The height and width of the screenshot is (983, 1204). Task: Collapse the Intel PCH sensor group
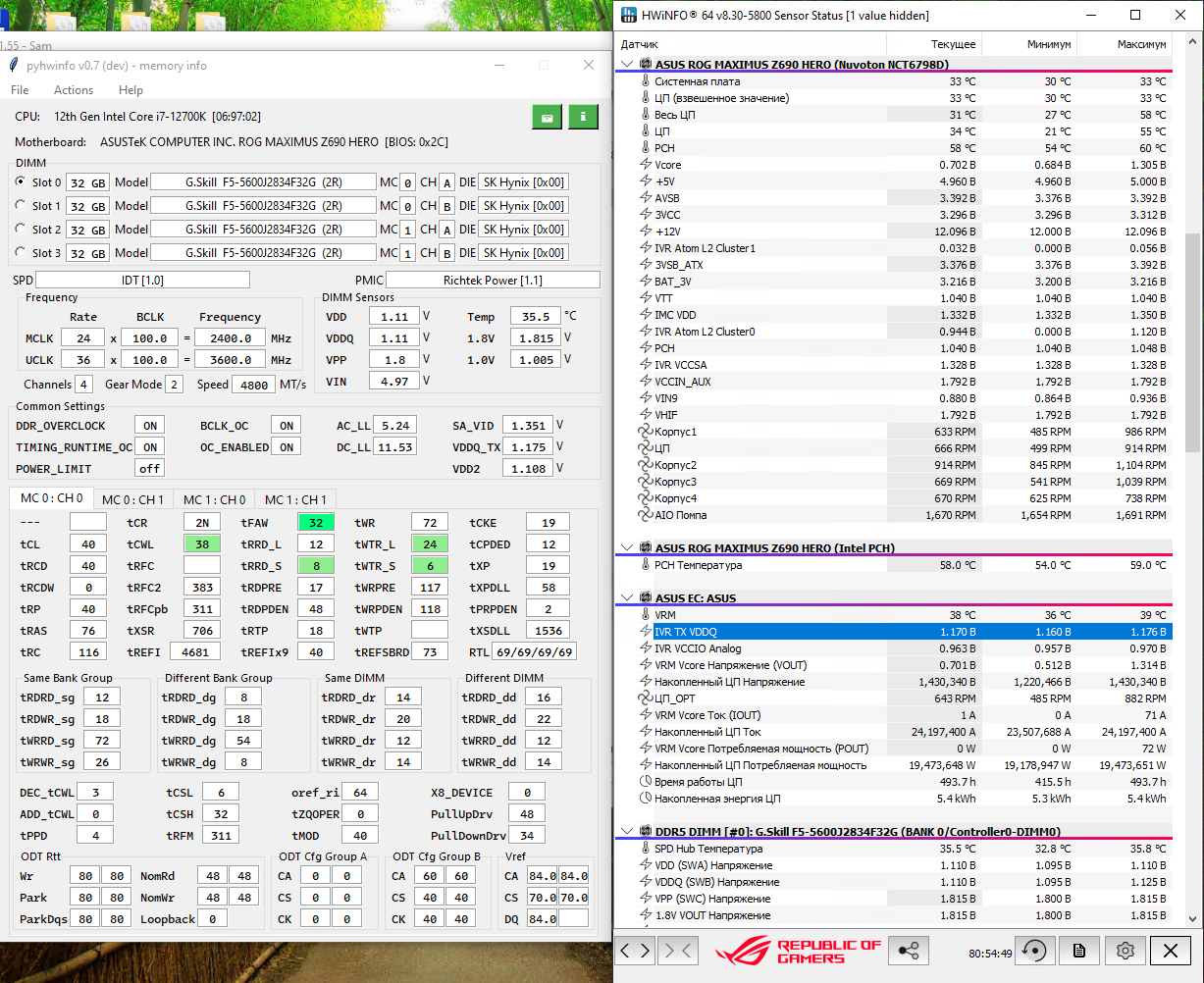627,547
